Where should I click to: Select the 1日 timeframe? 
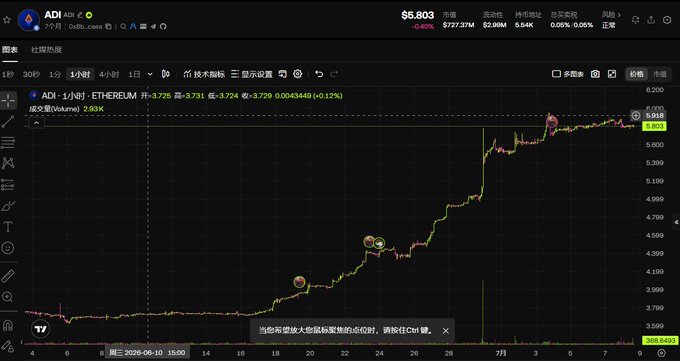134,74
